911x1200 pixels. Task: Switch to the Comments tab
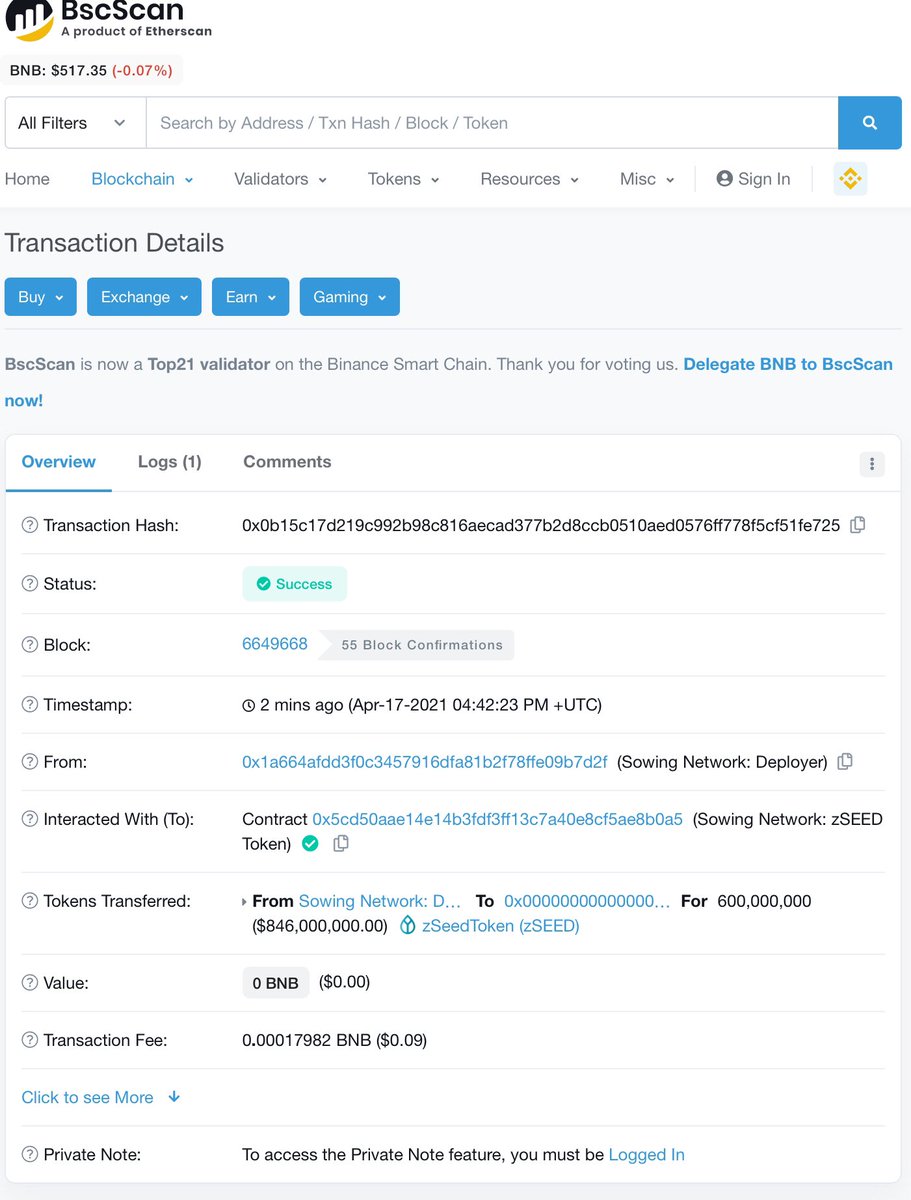(287, 462)
